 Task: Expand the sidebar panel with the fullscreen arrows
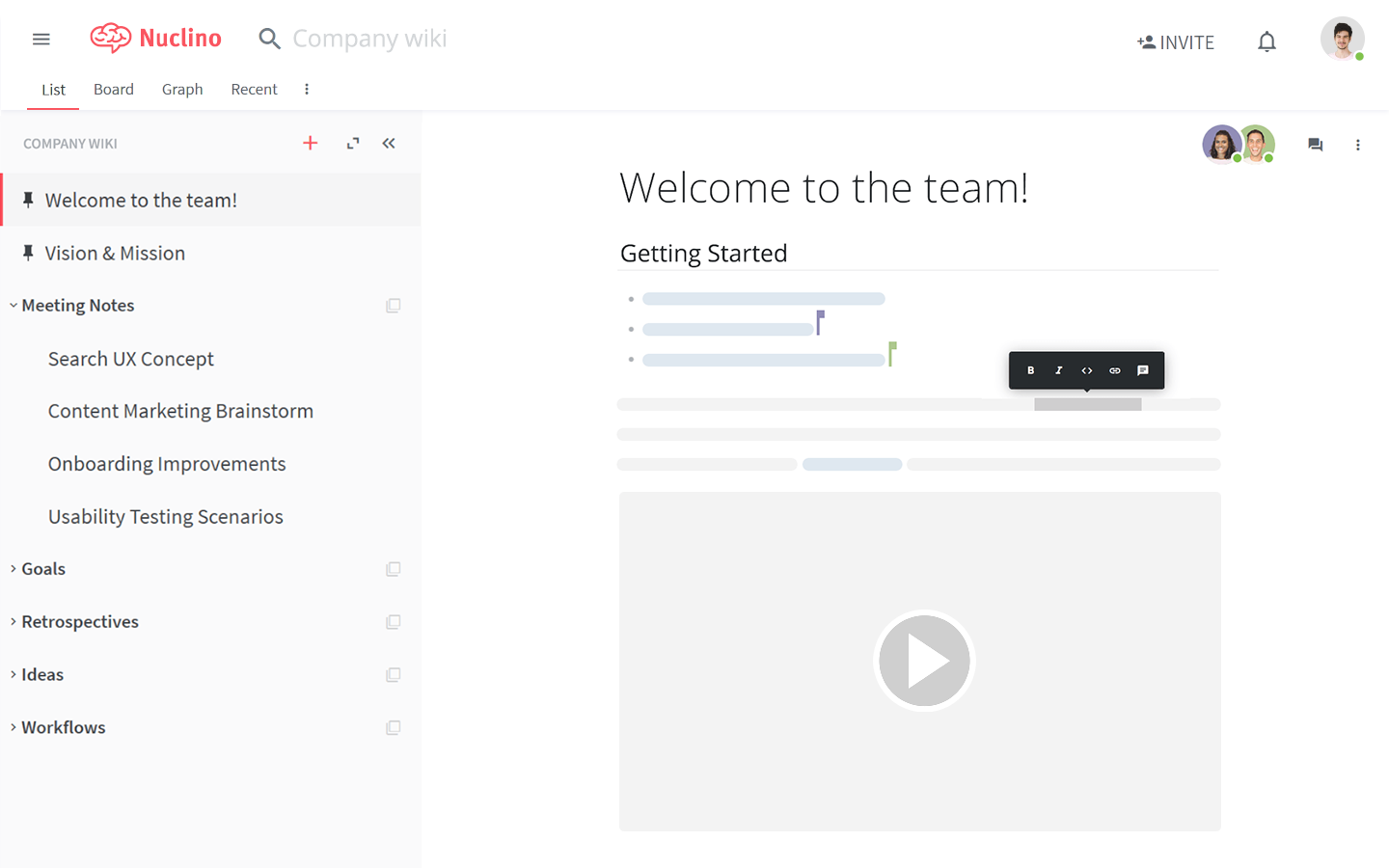352,142
